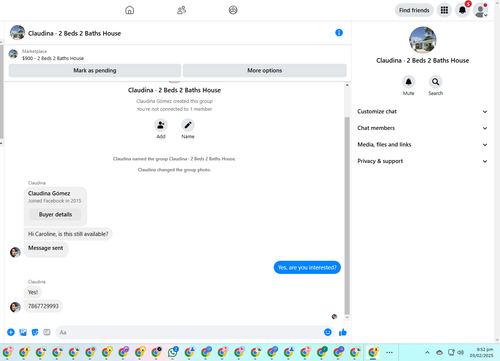Choose a sticker in the composer
Screen dimensions: 500x361
(35, 332)
